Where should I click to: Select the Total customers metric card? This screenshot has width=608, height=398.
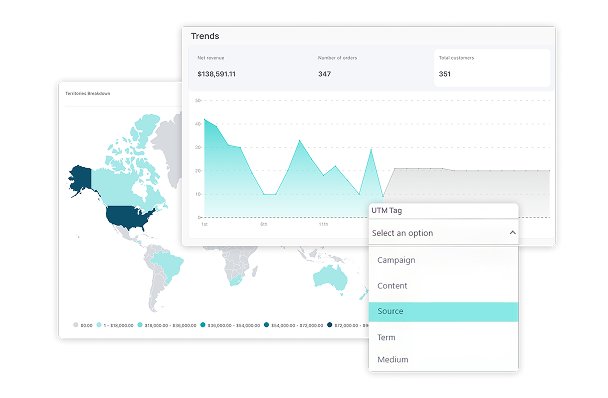pyautogui.click(x=492, y=67)
